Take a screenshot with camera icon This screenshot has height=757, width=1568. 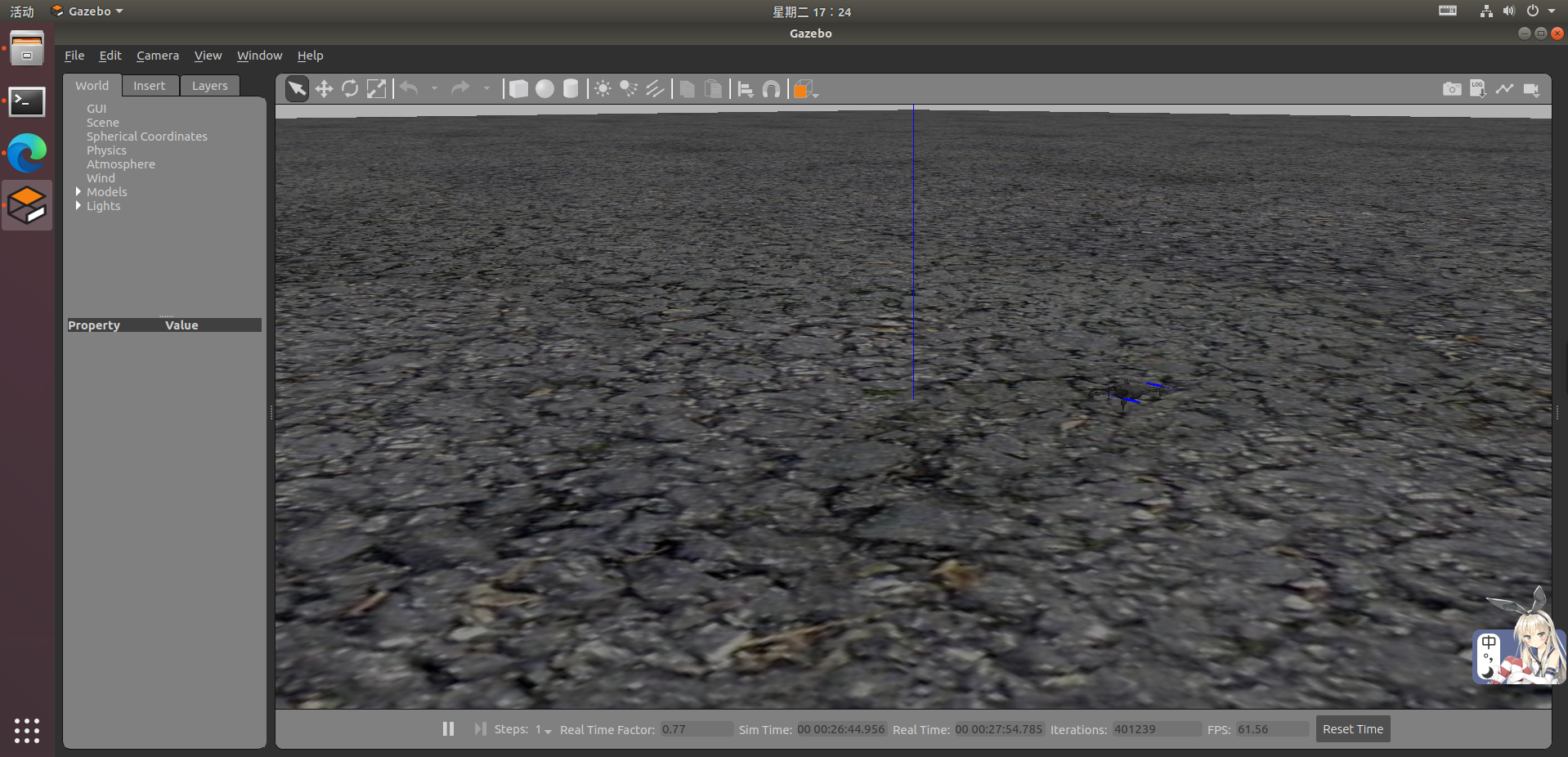[1452, 89]
